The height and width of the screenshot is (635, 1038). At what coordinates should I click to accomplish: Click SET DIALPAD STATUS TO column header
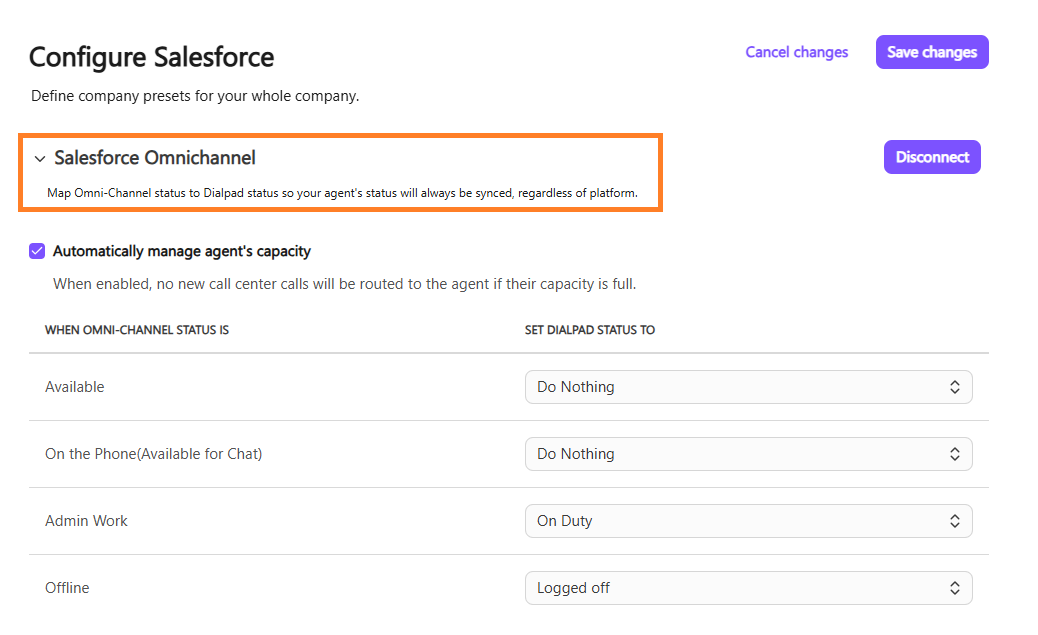click(590, 330)
